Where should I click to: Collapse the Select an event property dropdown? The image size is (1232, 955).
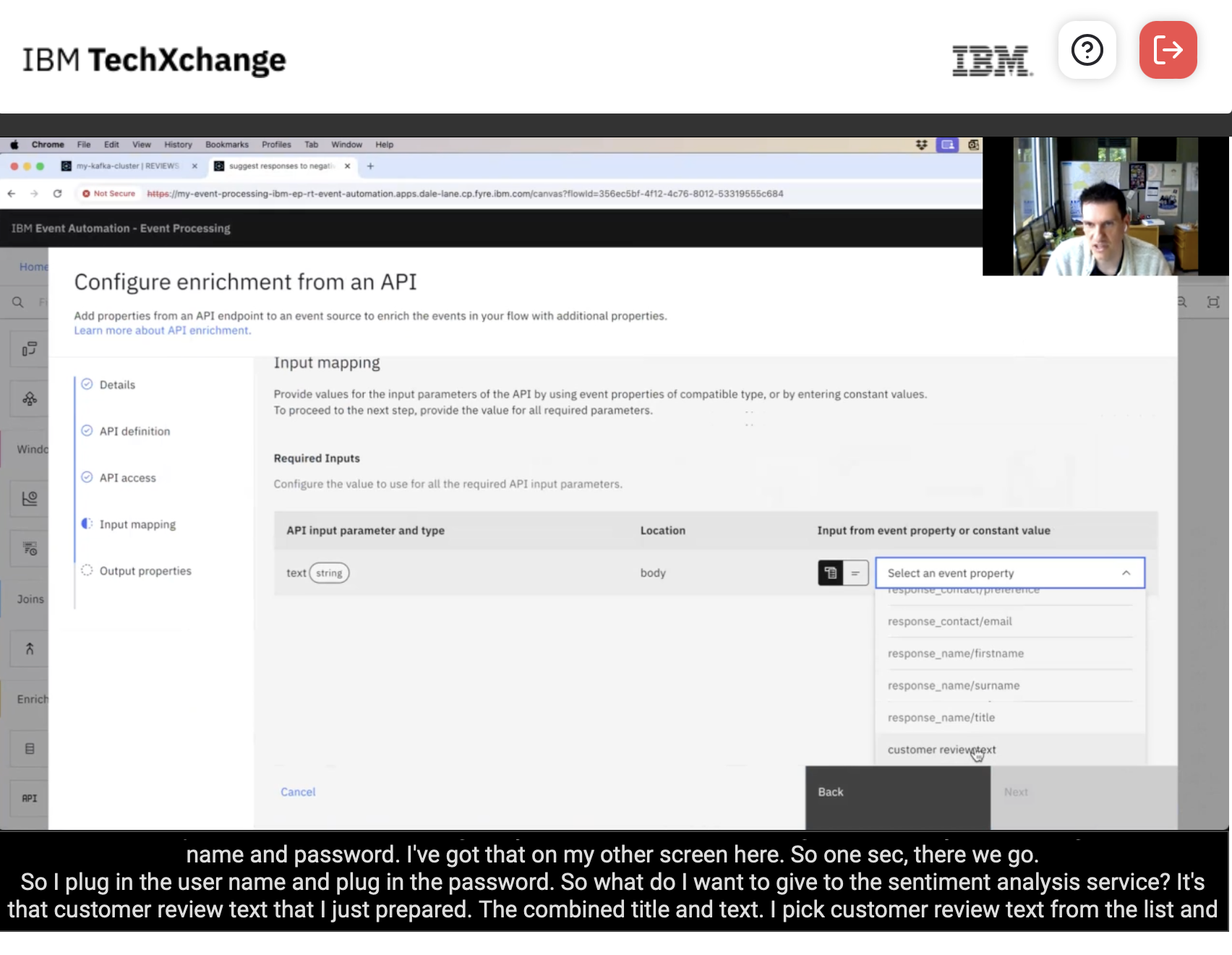pyautogui.click(x=1125, y=573)
